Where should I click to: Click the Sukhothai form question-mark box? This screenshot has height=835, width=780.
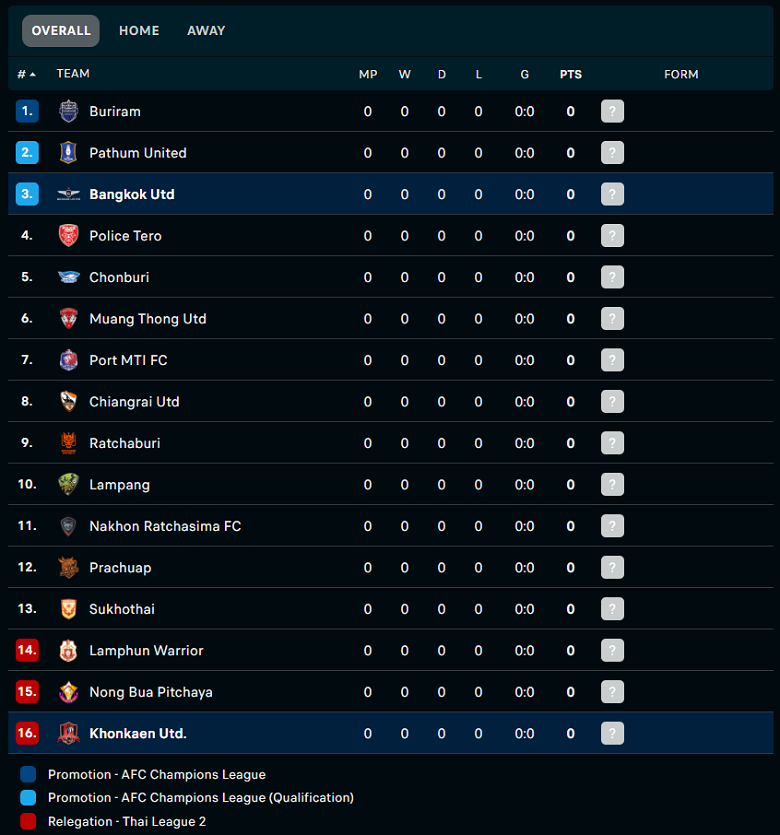pos(612,609)
